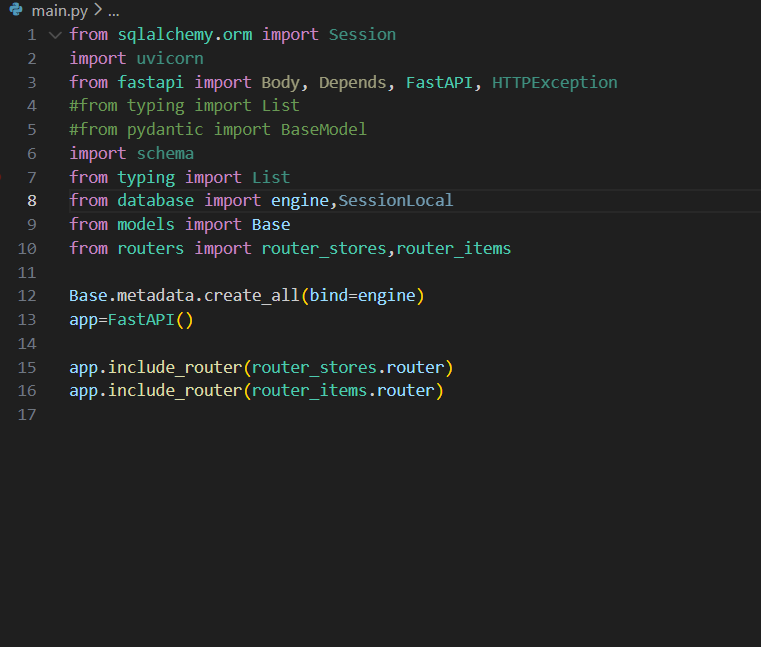Click 'routers' on line 10

tap(151, 249)
